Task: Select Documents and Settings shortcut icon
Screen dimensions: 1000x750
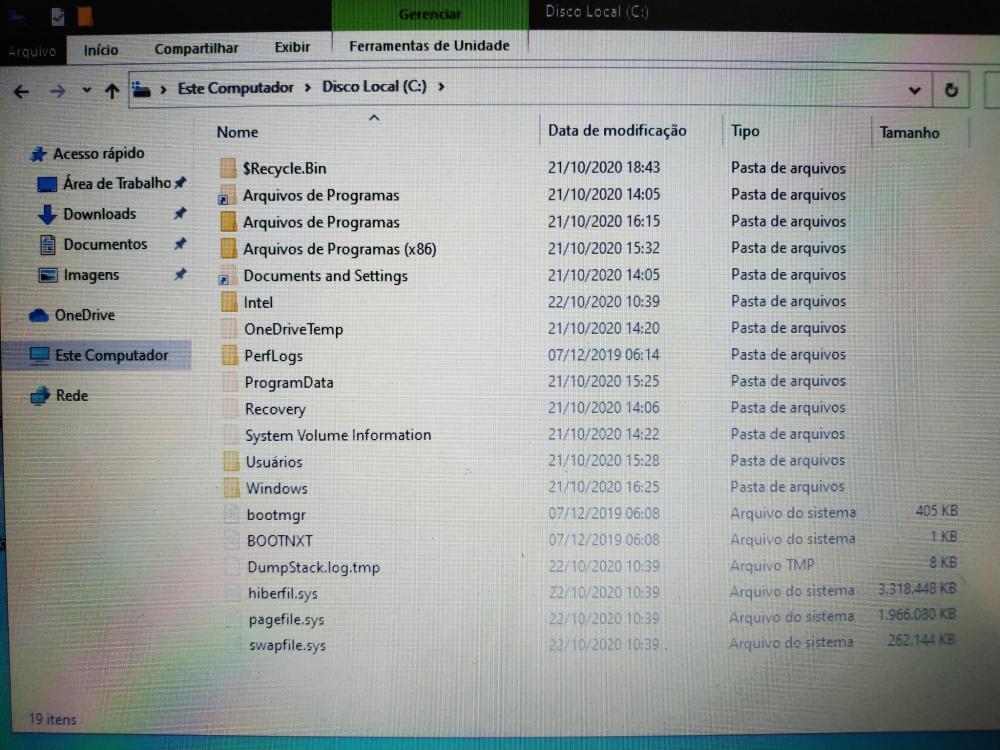Action: coord(226,276)
